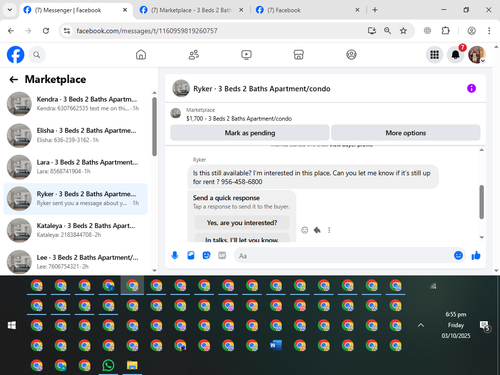The image size is (500, 375).
Task: Select the Messenger | Facebook browser tab
Action: [76, 10]
